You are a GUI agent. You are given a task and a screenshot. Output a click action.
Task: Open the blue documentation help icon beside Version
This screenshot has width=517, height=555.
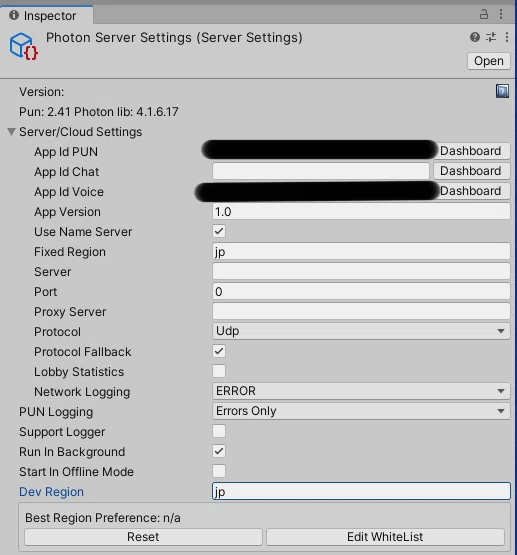pyautogui.click(x=502, y=91)
